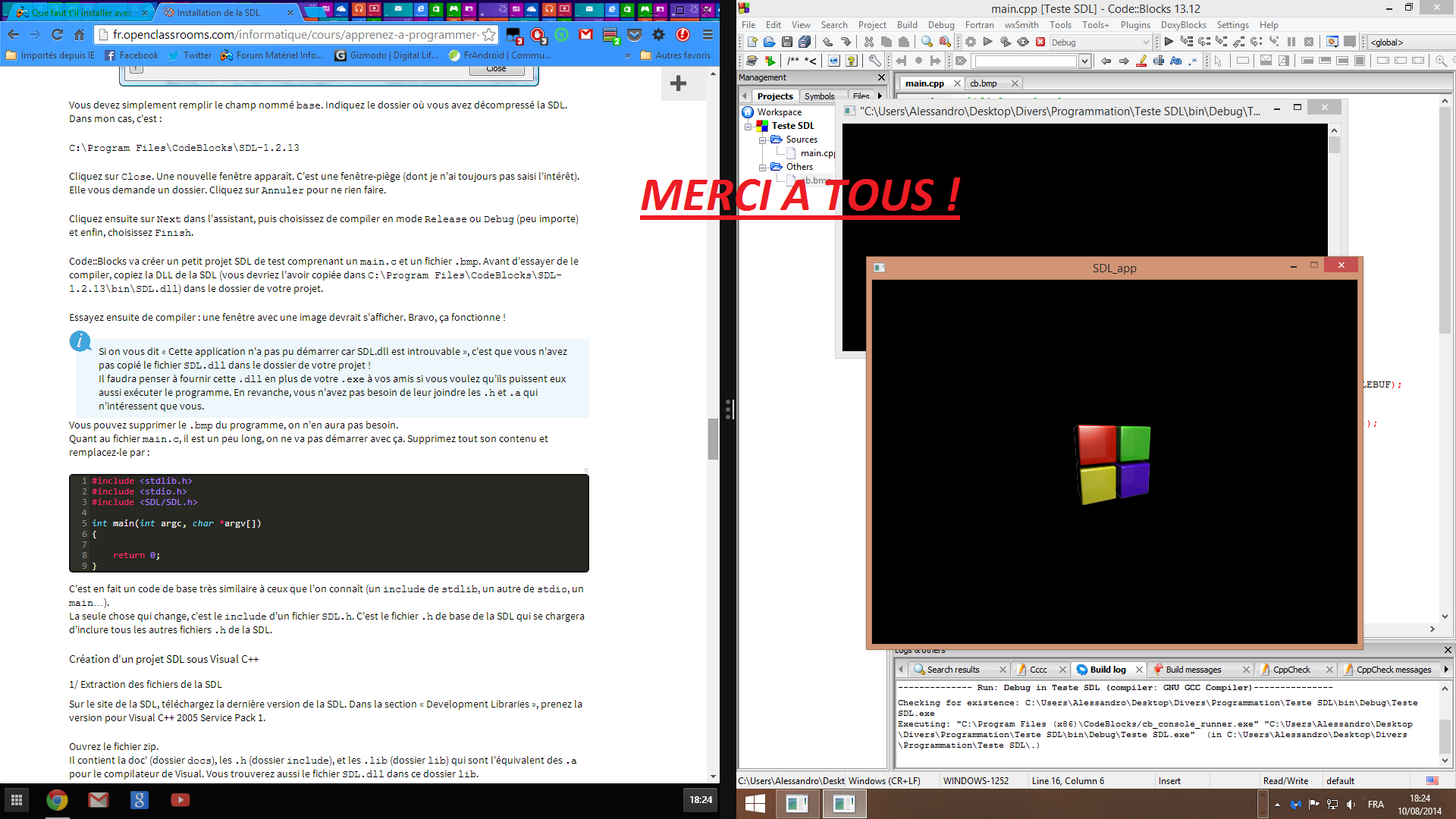Screen dimensions: 1456x819
Task: Open the Autres favoris bookmarks folder
Action: 676,55
